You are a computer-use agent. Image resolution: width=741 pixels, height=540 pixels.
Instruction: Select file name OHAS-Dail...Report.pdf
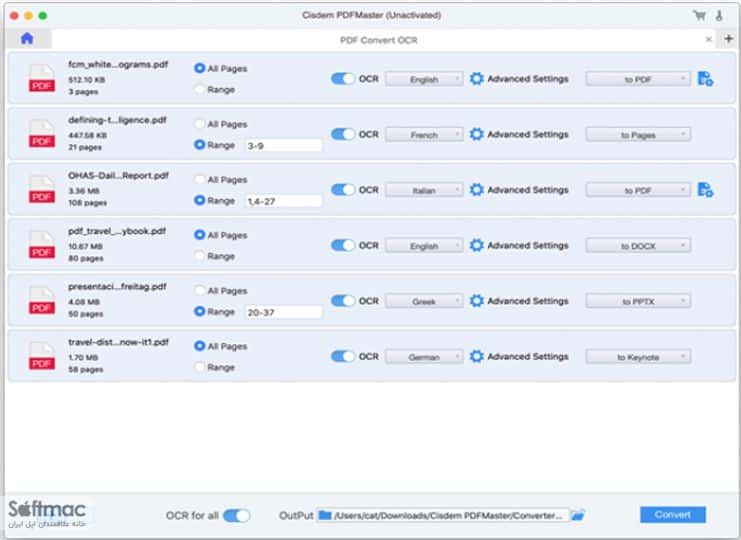coord(118,175)
